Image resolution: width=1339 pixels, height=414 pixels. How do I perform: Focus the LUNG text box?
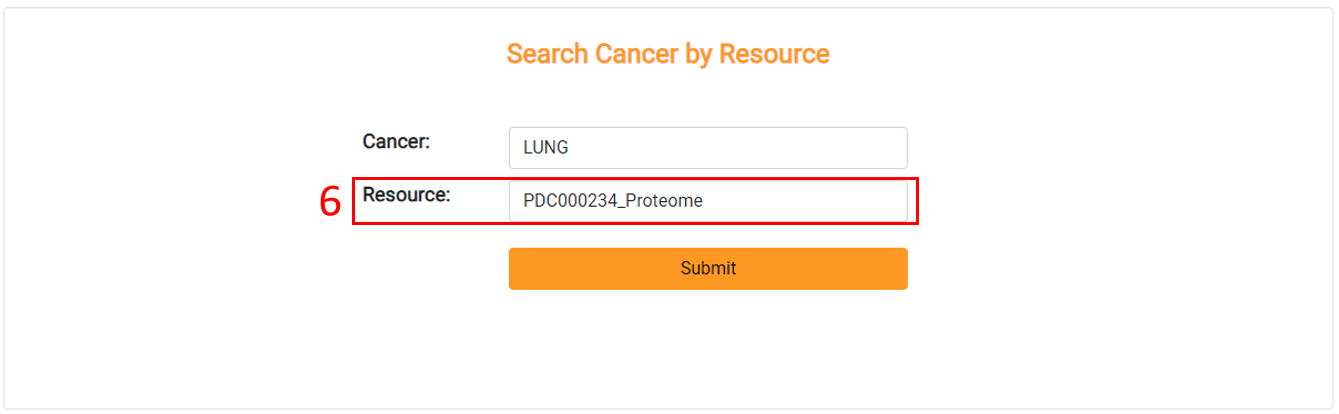(x=708, y=148)
